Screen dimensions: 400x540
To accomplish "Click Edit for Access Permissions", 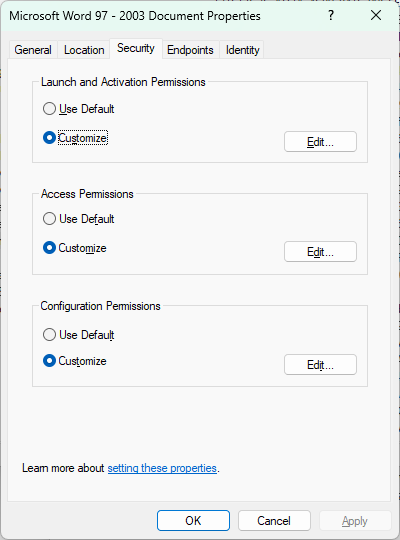I will pos(320,252).
